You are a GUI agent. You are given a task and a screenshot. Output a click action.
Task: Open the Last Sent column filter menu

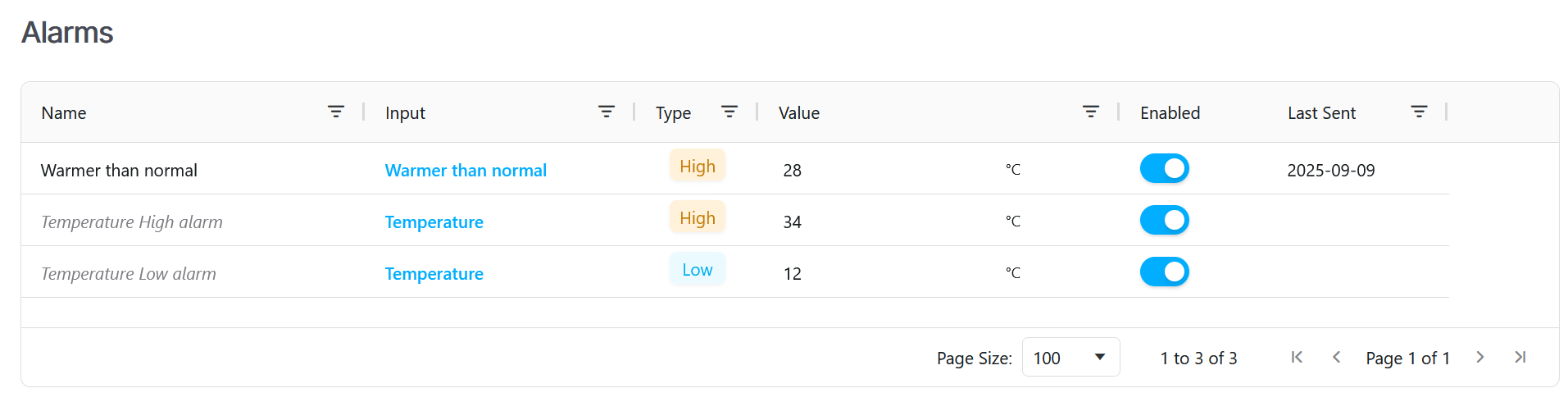1420,112
